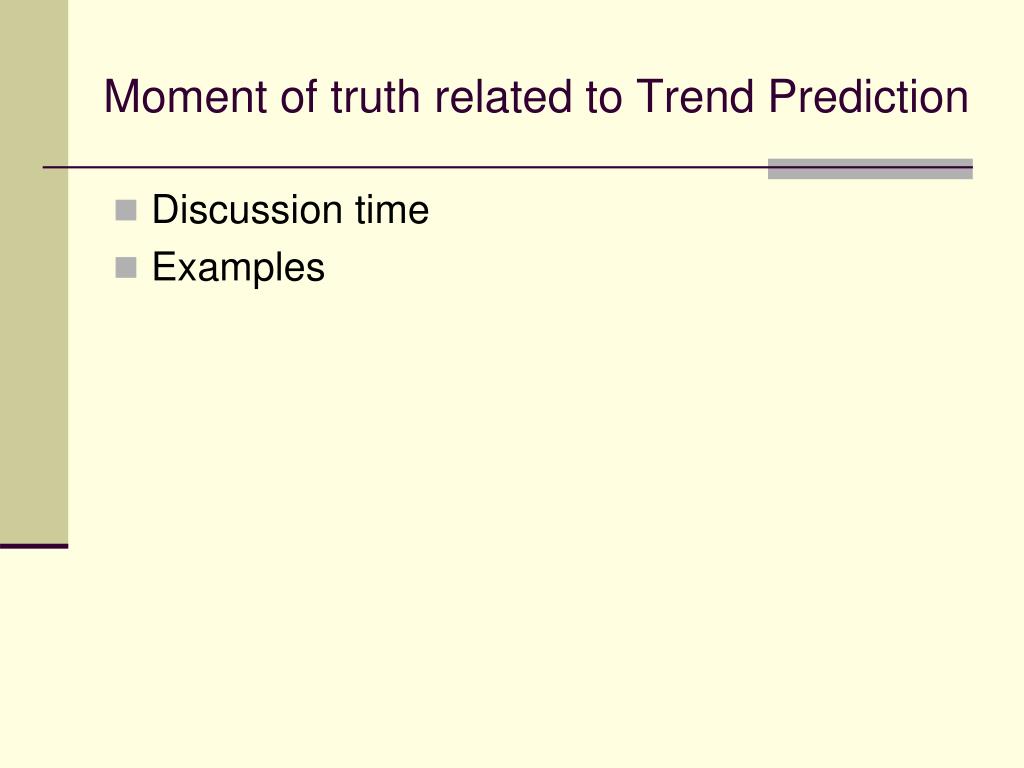Select the 'Examples' bullet text
This screenshot has height=768, width=1024.
point(238,268)
